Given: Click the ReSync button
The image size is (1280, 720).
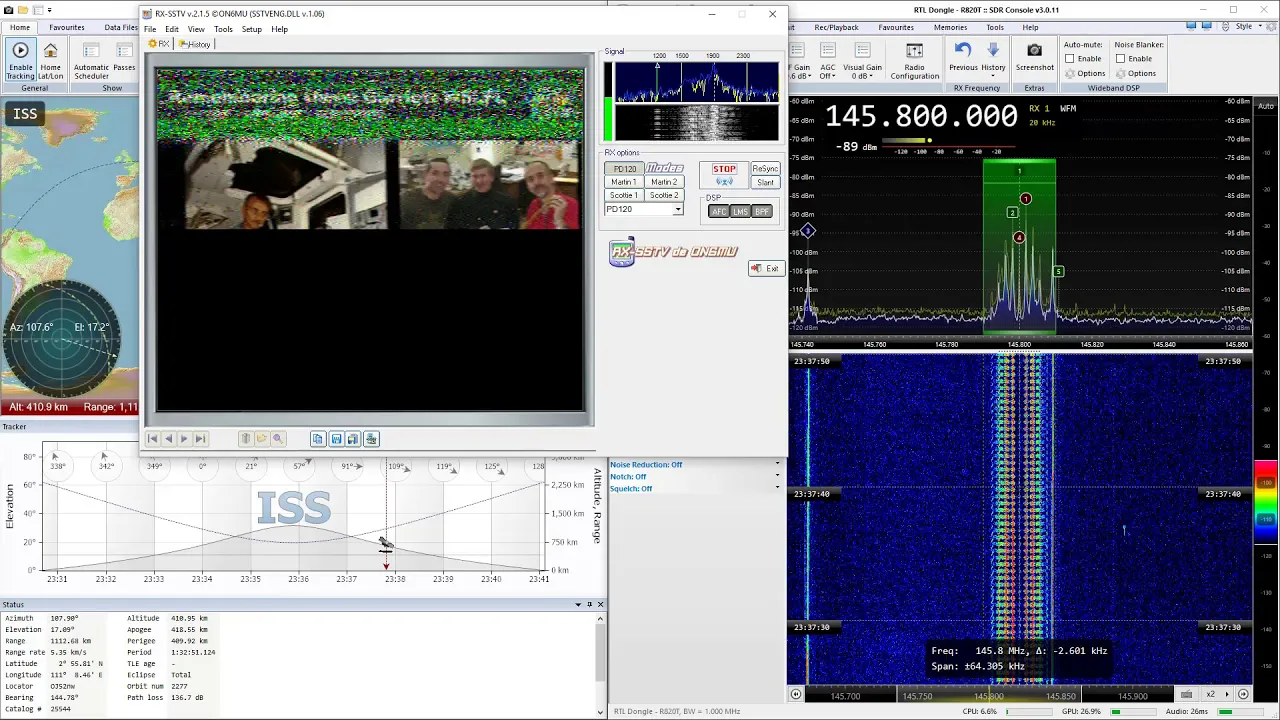Looking at the screenshot, I should click(x=765, y=169).
